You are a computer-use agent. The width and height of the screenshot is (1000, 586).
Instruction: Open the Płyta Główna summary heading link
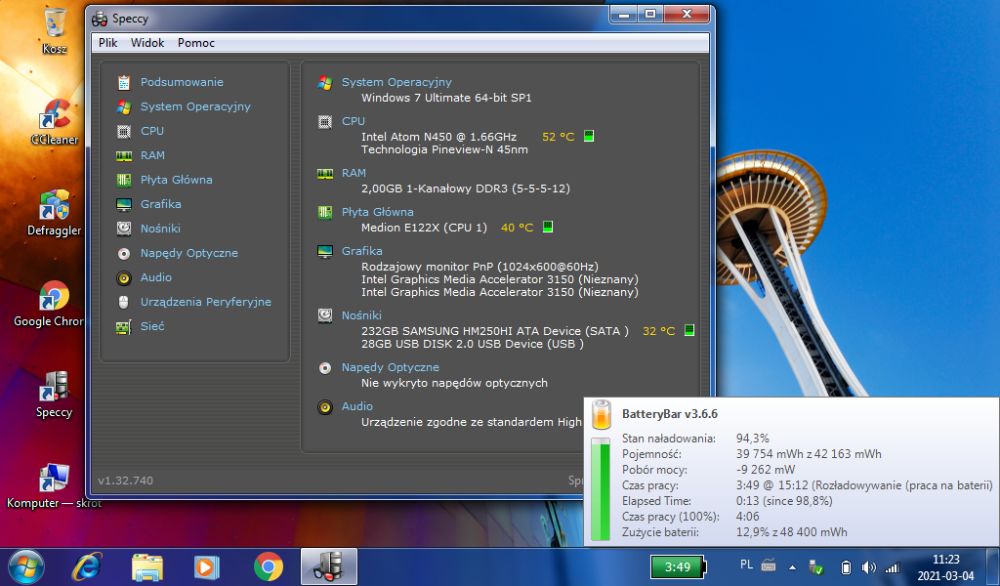point(377,212)
